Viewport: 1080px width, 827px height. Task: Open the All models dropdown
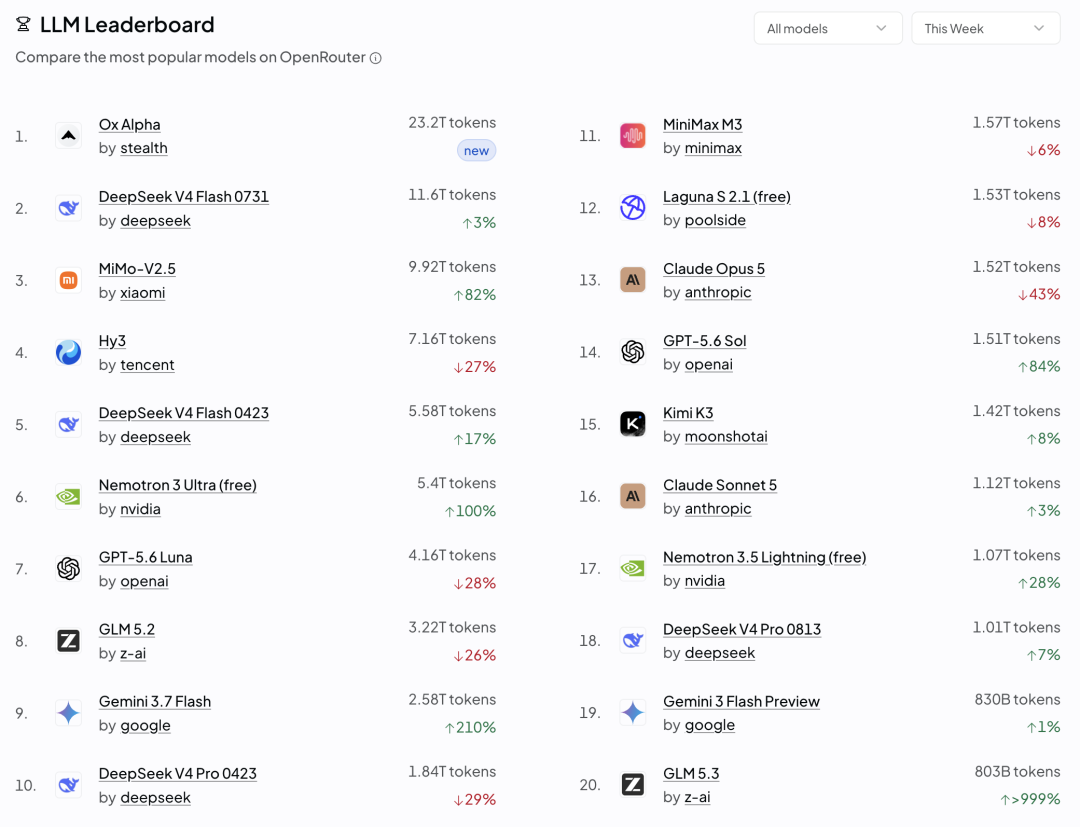point(828,28)
